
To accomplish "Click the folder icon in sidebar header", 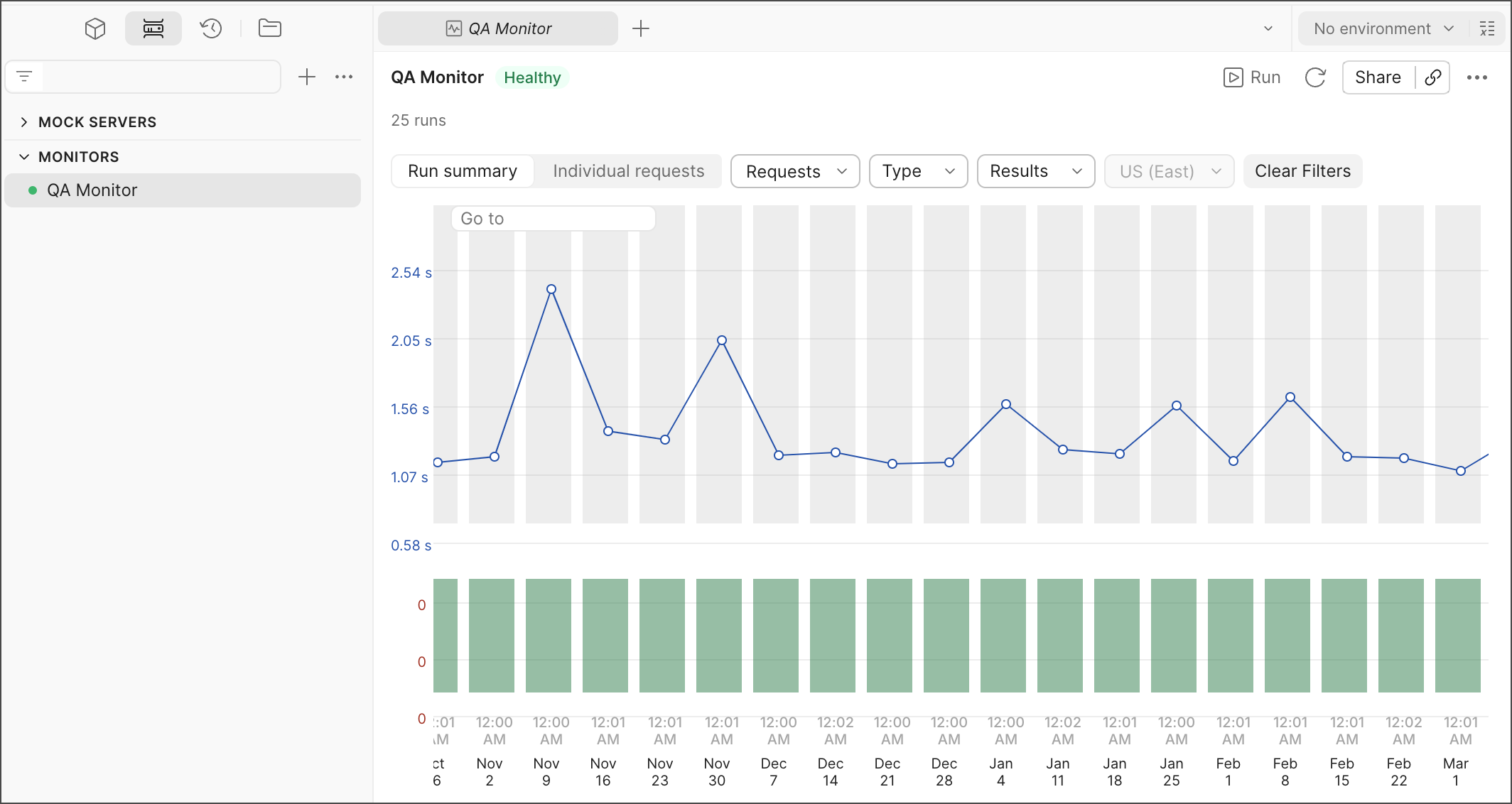I will pyautogui.click(x=270, y=28).
